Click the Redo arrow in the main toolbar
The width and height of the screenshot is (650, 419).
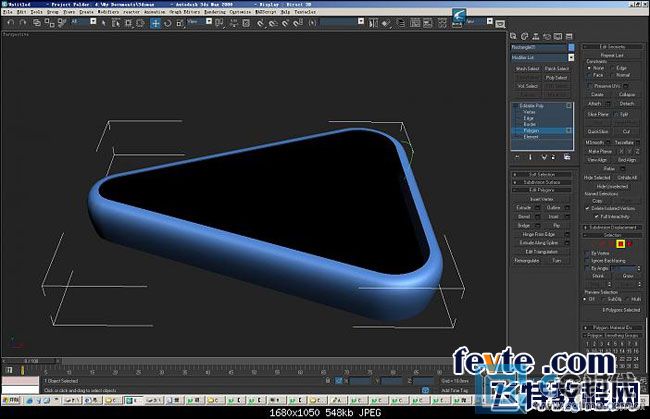(23, 22)
